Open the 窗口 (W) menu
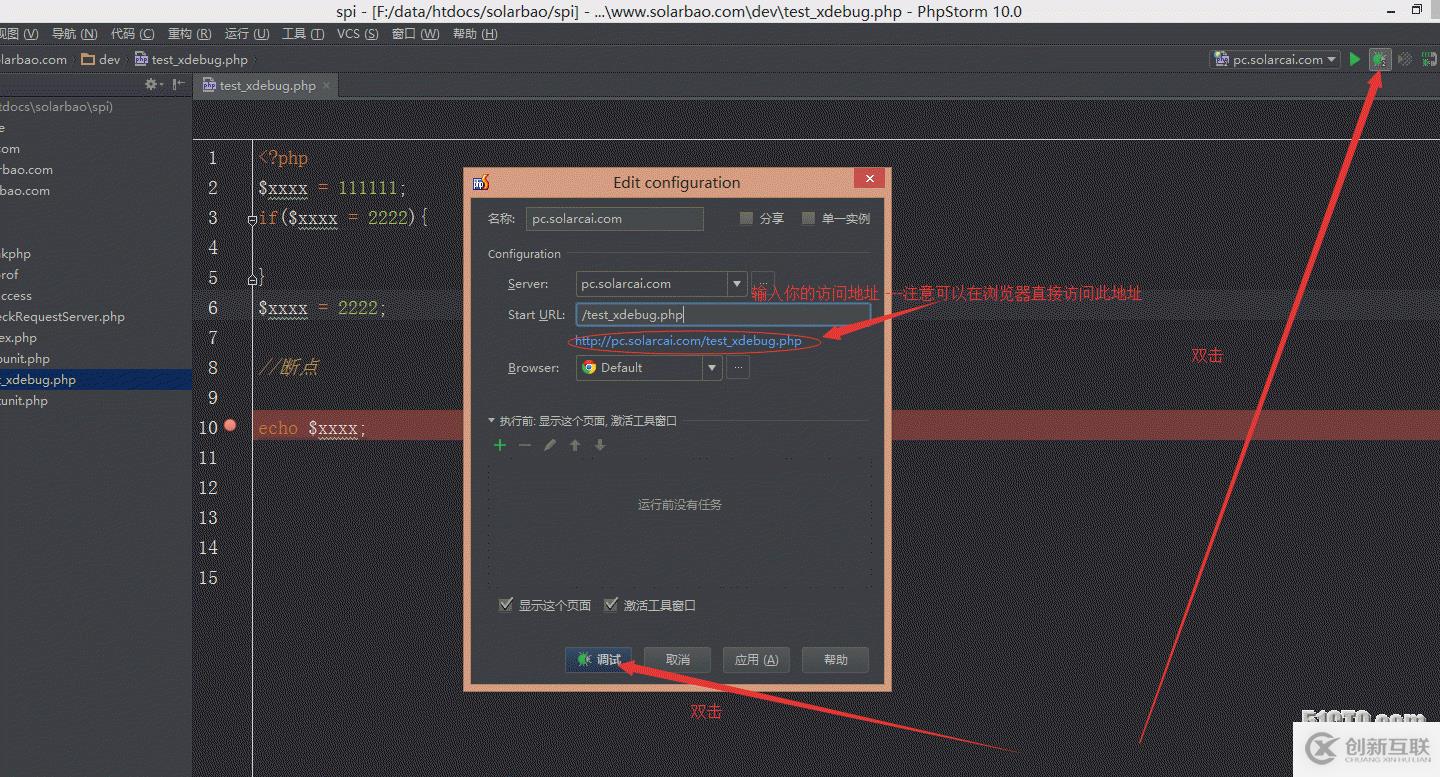 pos(415,34)
